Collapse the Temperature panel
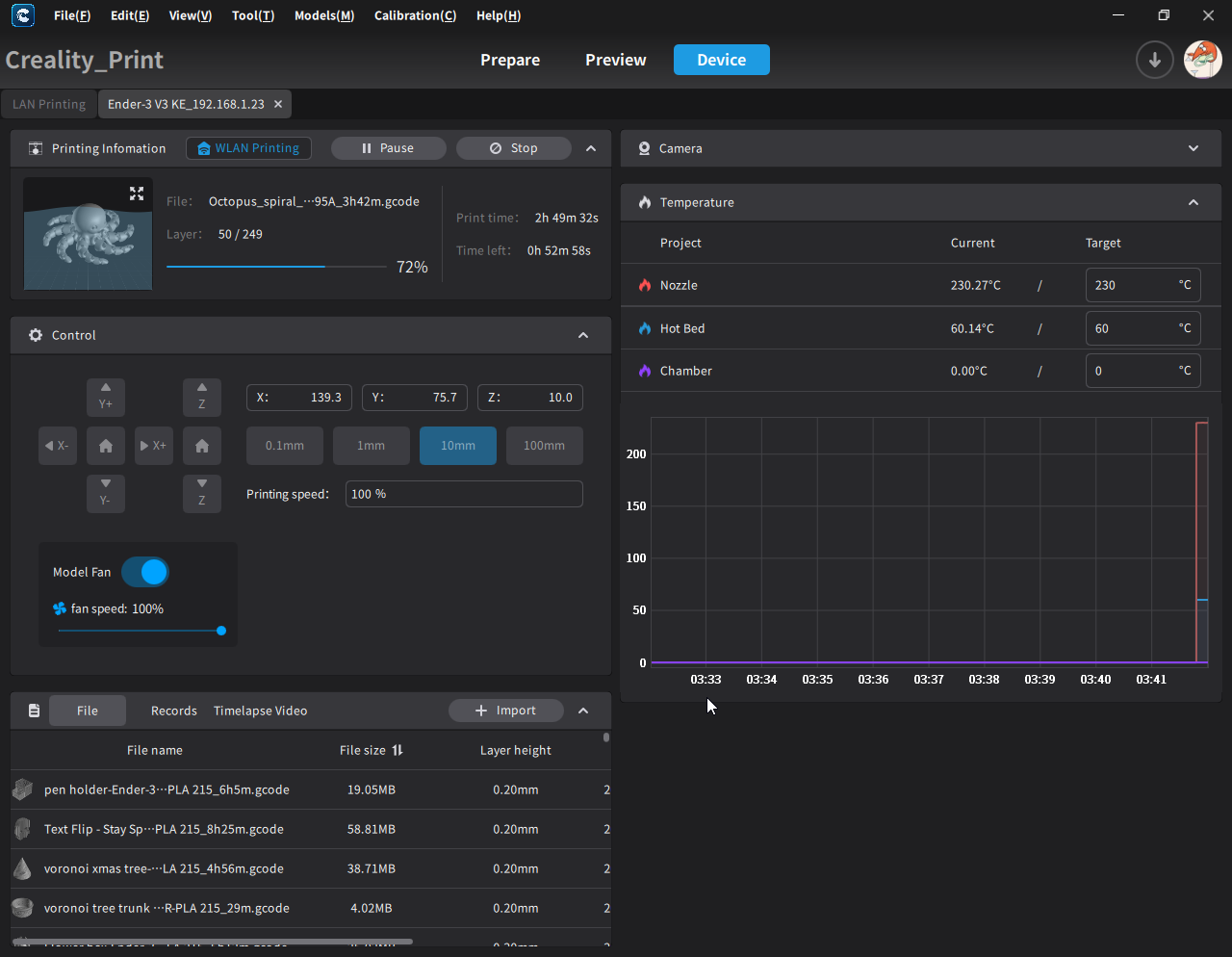 [x=1193, y=202]
